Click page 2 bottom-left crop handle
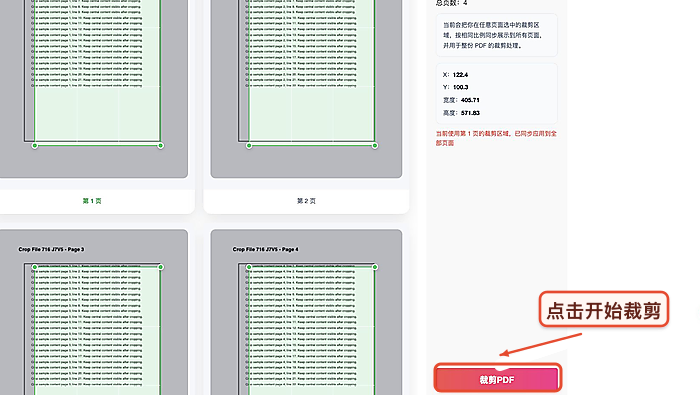The height and width of the screenshot is (395, 700). coord(249,146)
